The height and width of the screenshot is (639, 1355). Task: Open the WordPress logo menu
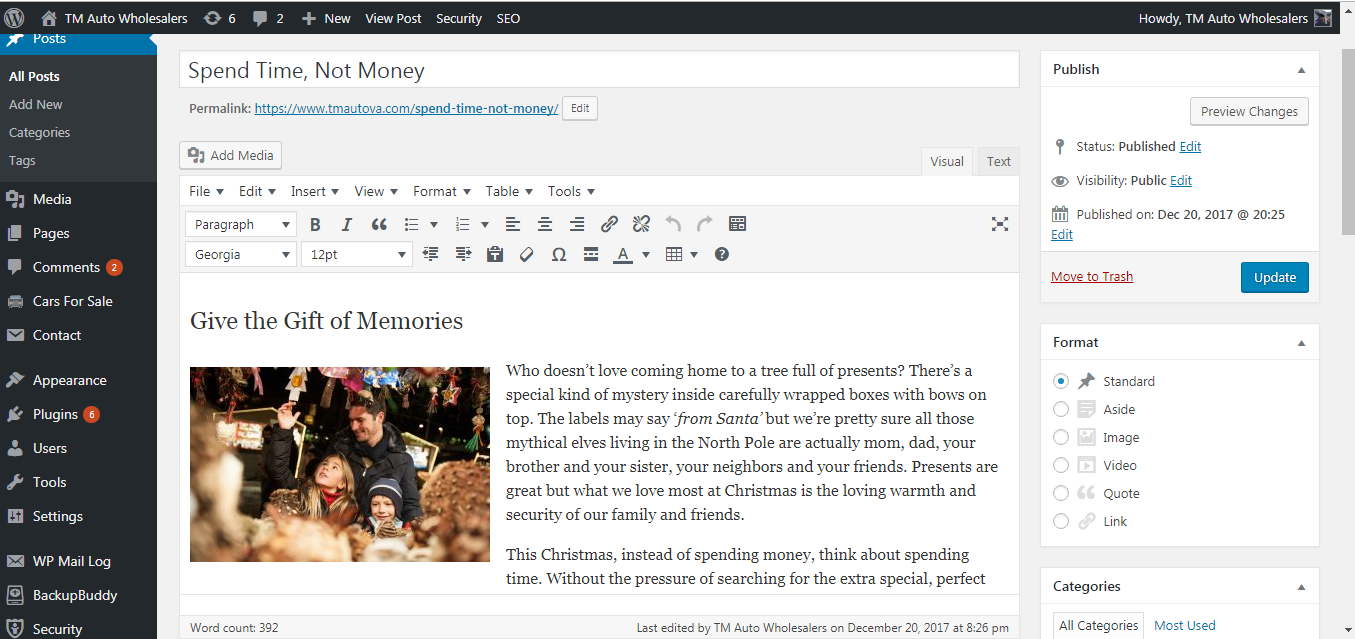coord(15,18)
